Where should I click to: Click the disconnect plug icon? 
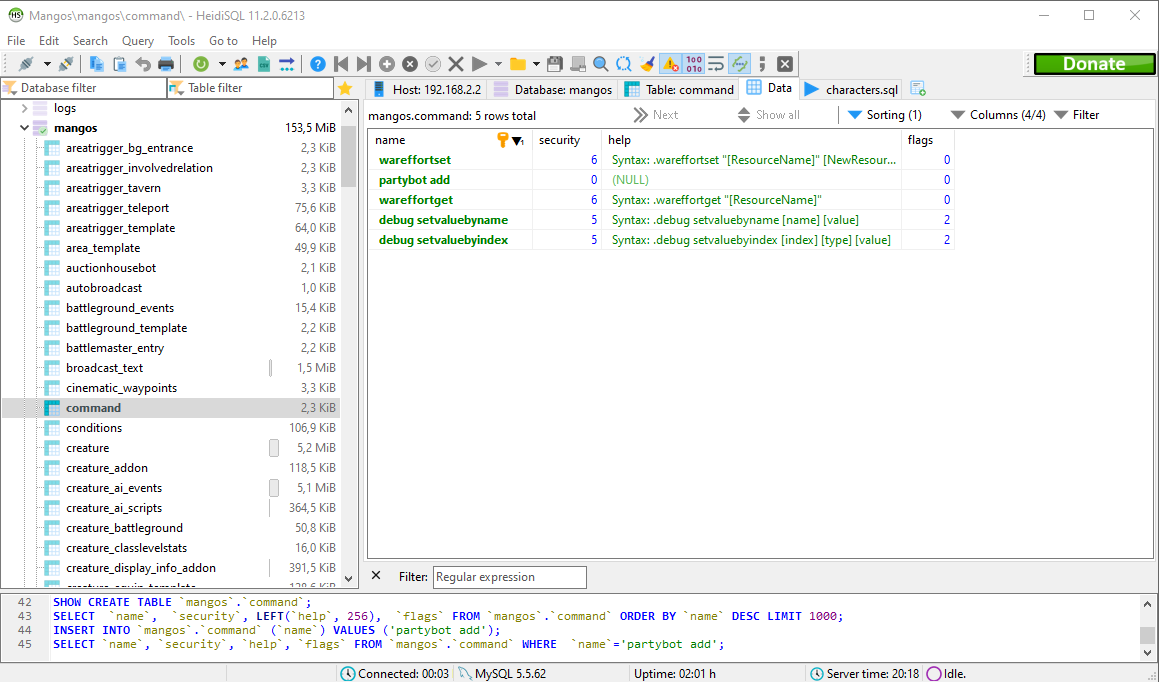pos(66,64)
